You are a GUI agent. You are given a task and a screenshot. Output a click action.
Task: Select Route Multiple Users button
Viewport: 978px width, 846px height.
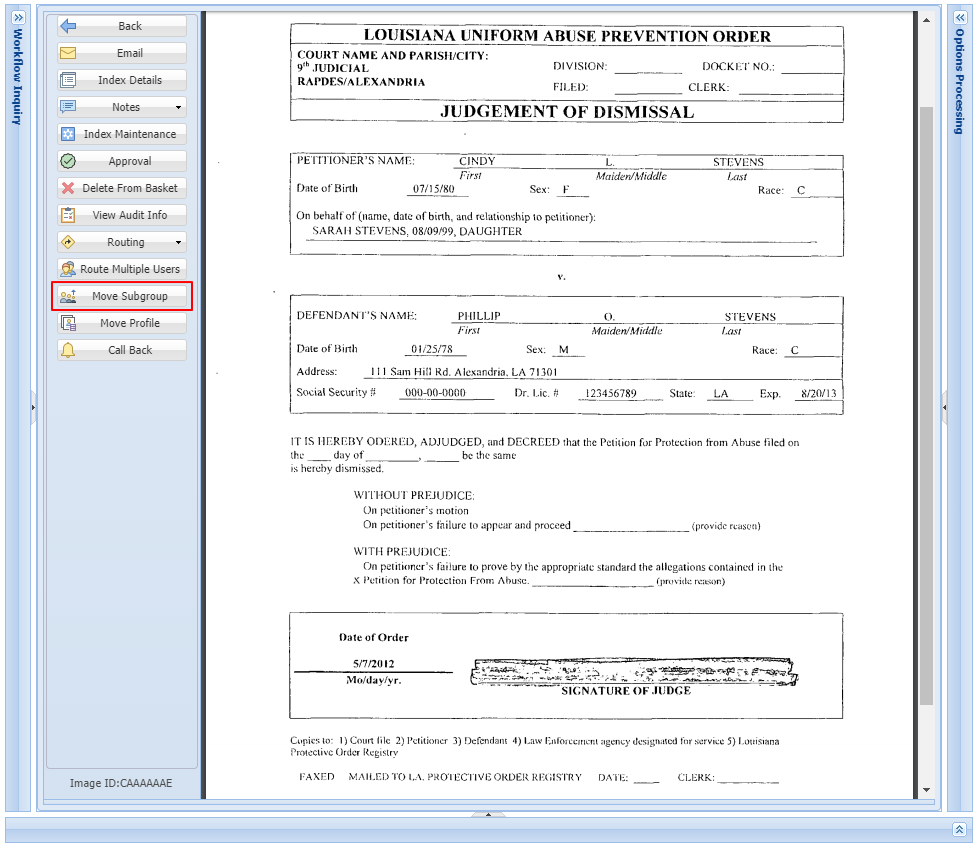122,269
